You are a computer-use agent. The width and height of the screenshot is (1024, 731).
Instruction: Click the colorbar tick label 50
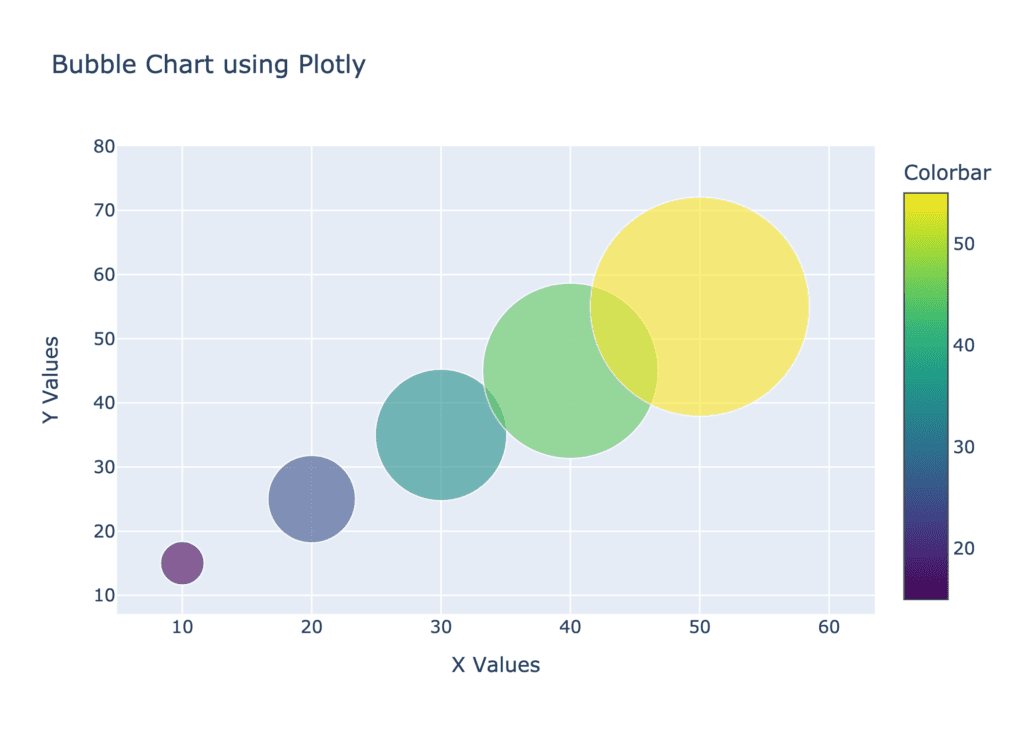coord(964,244)
